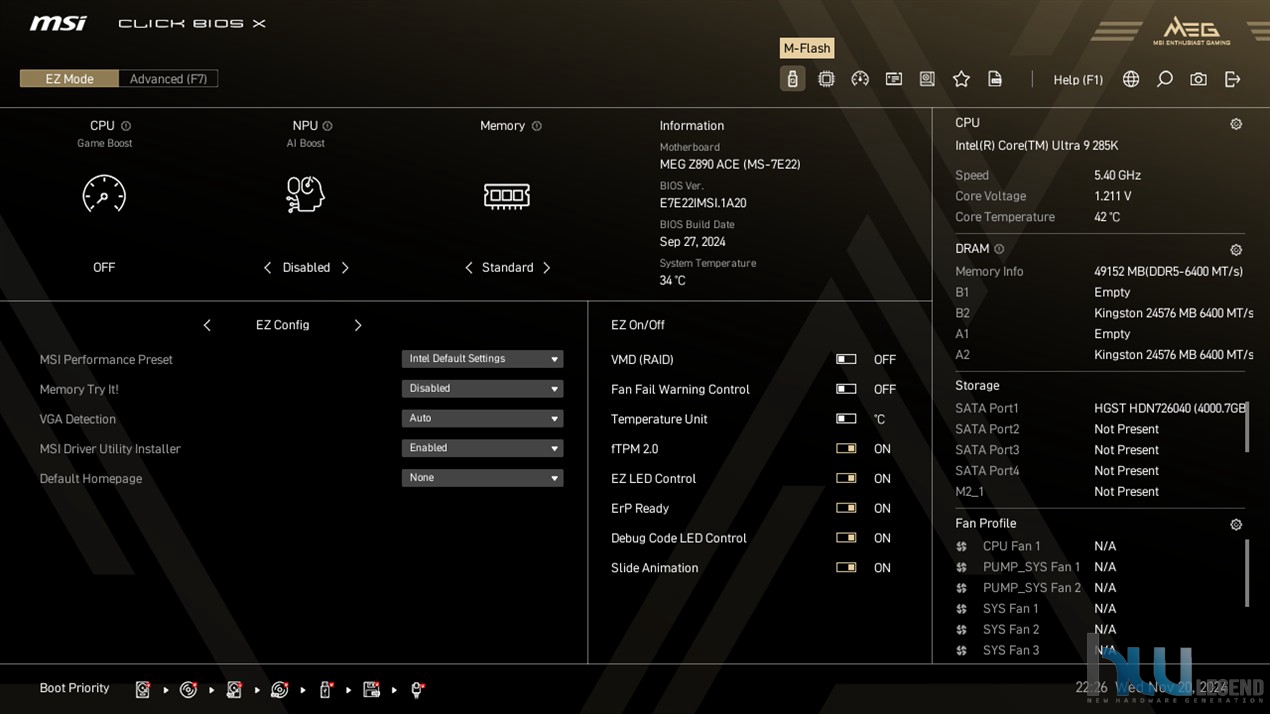Screen dimensions: 1270x714
Task: Click the SYS Fan 2 row
Action: (x=1037, y=629)
